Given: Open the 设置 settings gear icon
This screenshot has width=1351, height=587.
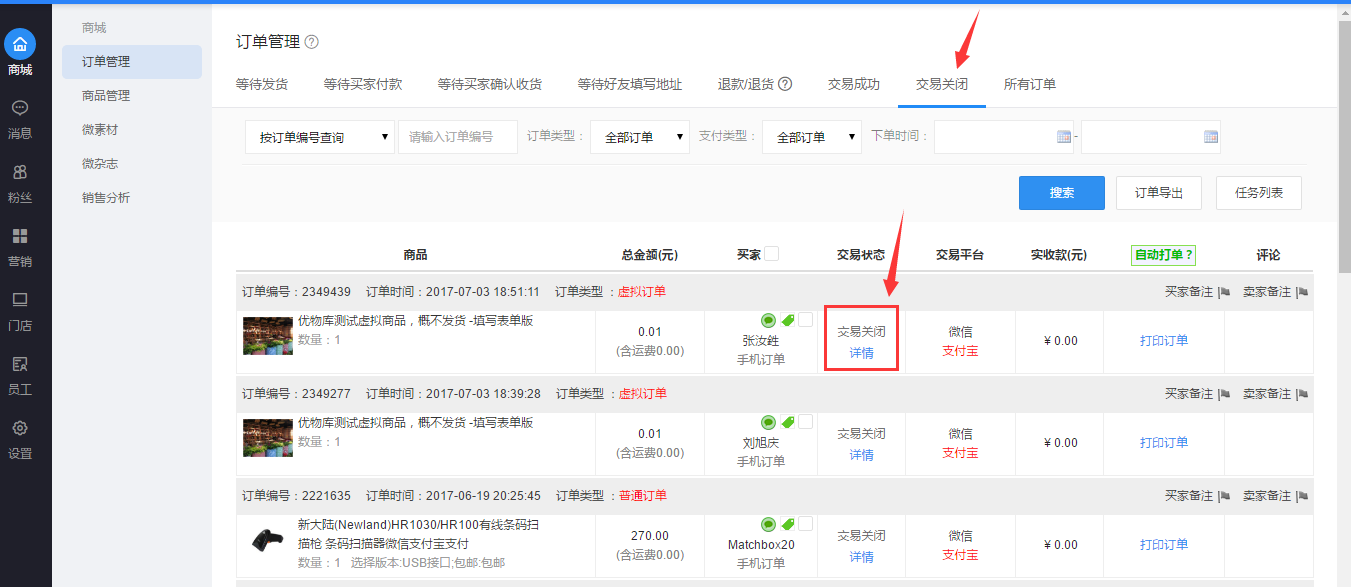Looking at the screenshot, I should [x=20, y=428].
